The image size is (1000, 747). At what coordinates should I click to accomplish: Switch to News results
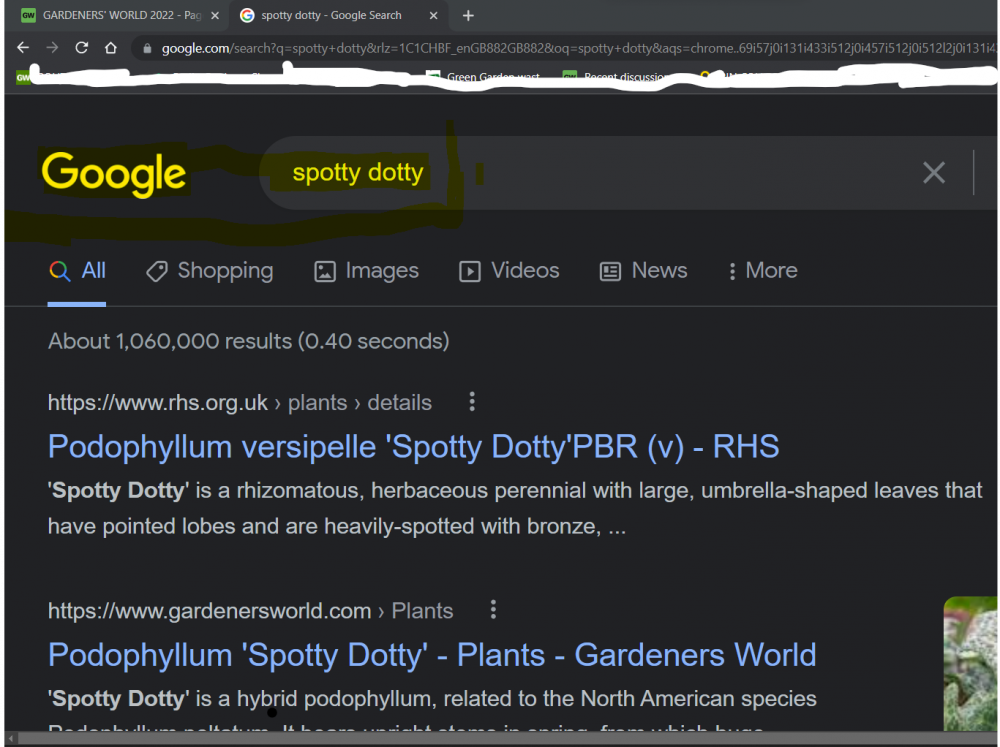click(x=643, y=270)
